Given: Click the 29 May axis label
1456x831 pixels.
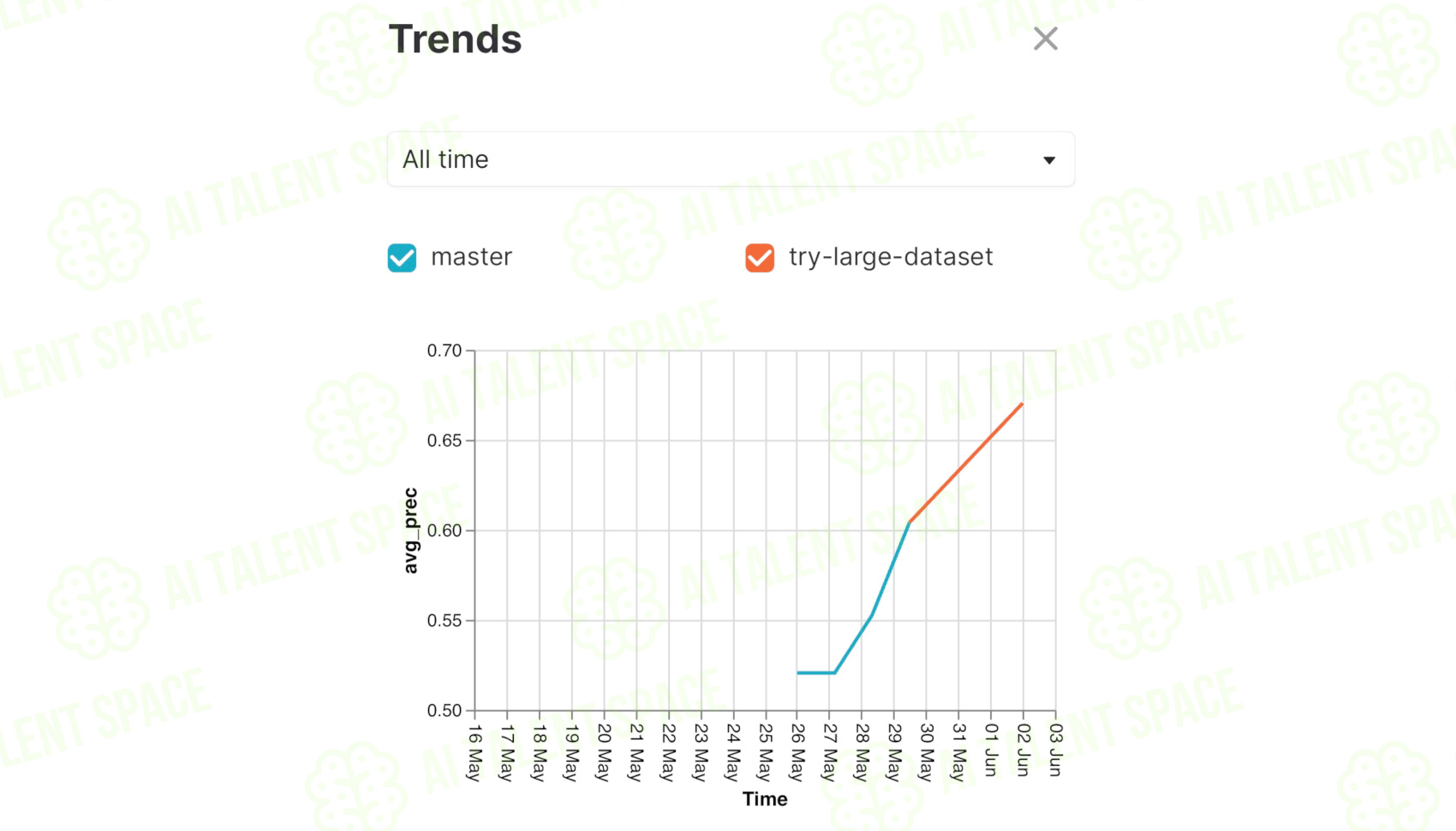Looking at the screenshot, I should coord(893,752).
